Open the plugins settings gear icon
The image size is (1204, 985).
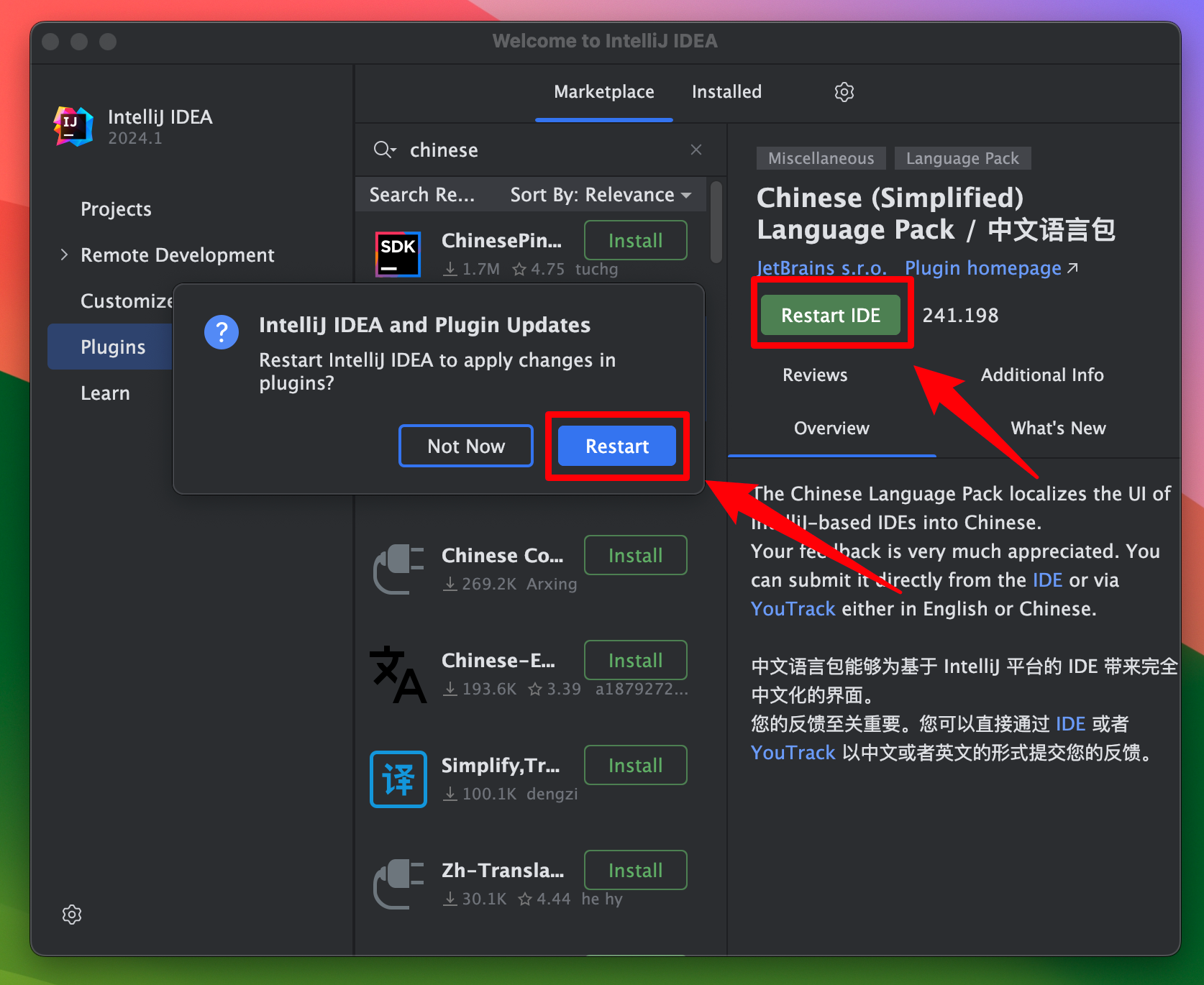point(844,92)
